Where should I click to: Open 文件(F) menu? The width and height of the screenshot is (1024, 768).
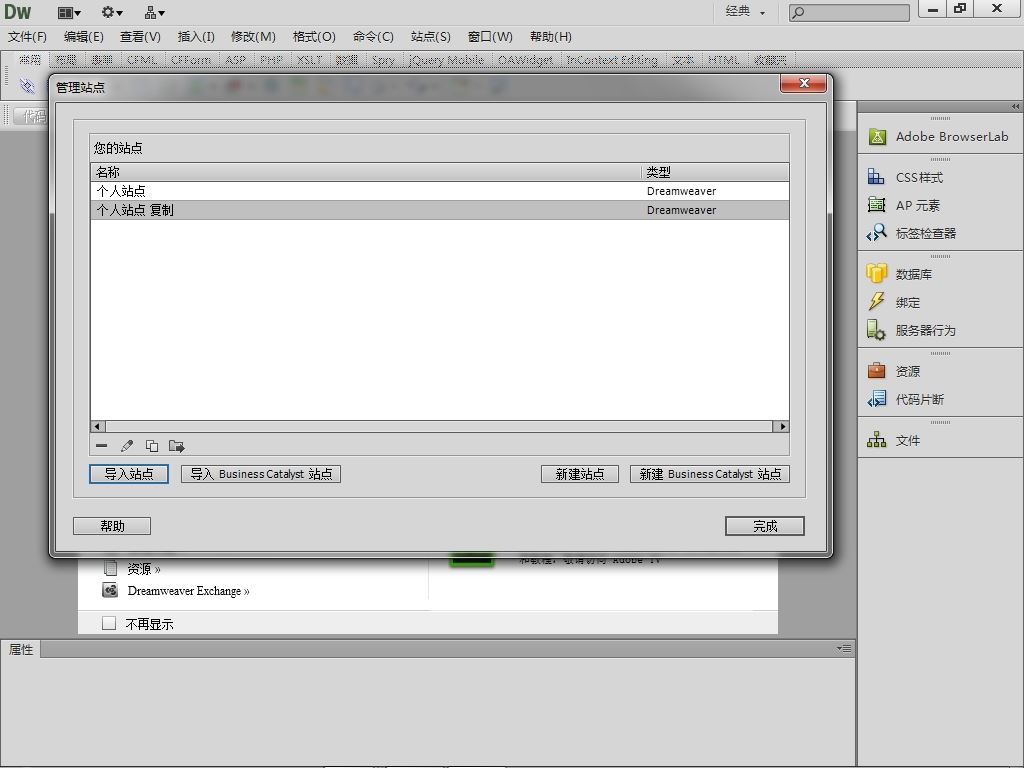click(x=27, y=37)
